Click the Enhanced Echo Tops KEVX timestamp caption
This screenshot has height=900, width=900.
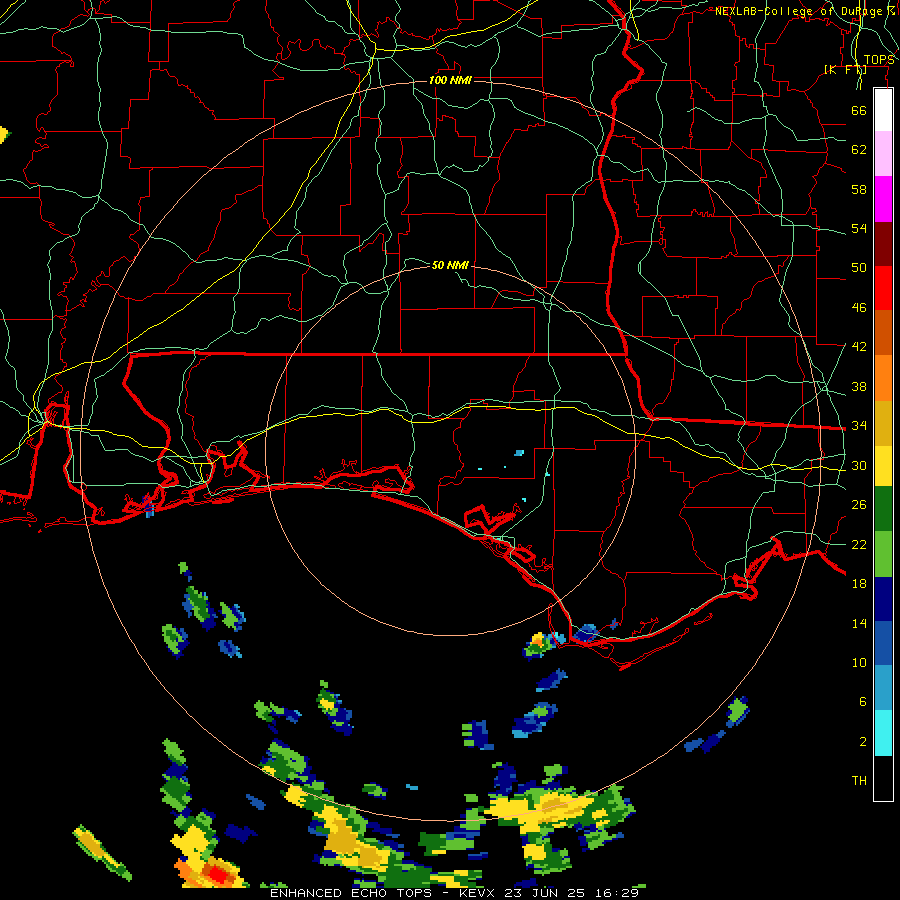click(x=454, y=893)
